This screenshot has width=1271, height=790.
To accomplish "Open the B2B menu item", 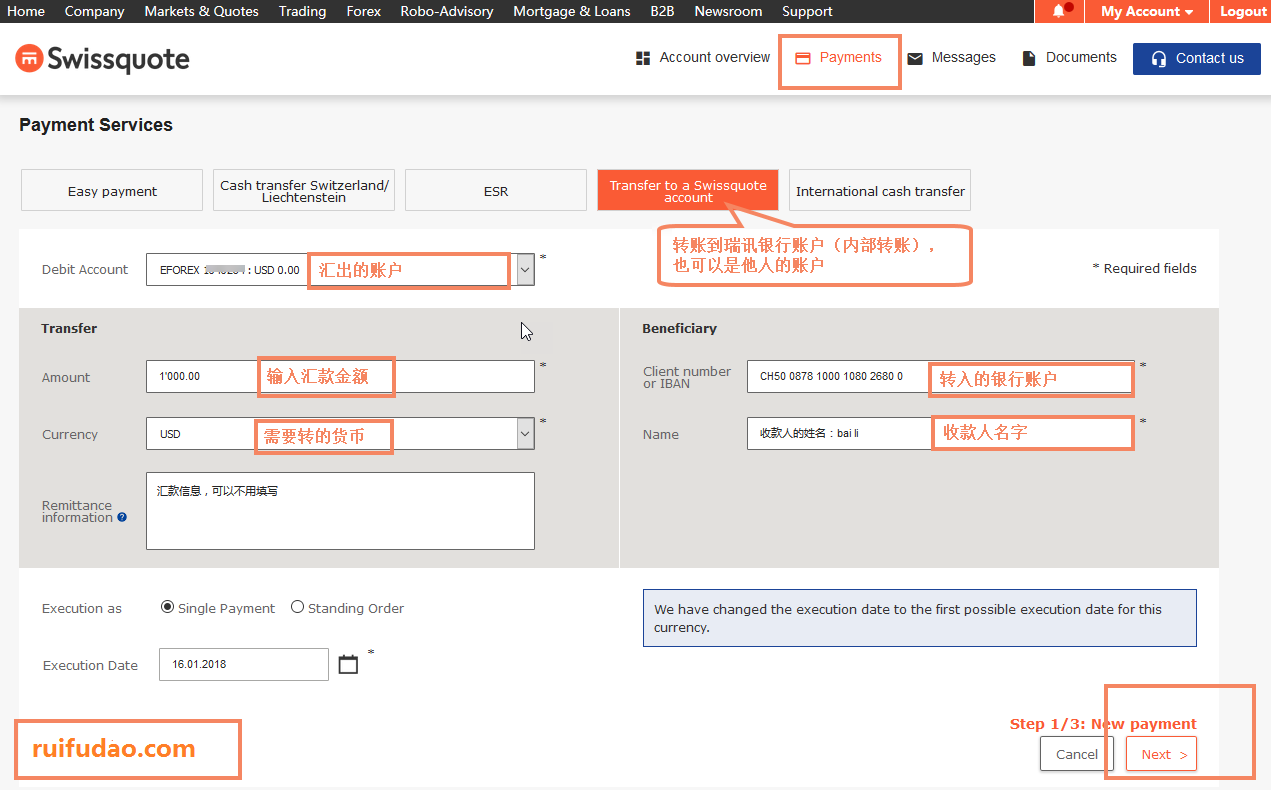I will (662, 11).
